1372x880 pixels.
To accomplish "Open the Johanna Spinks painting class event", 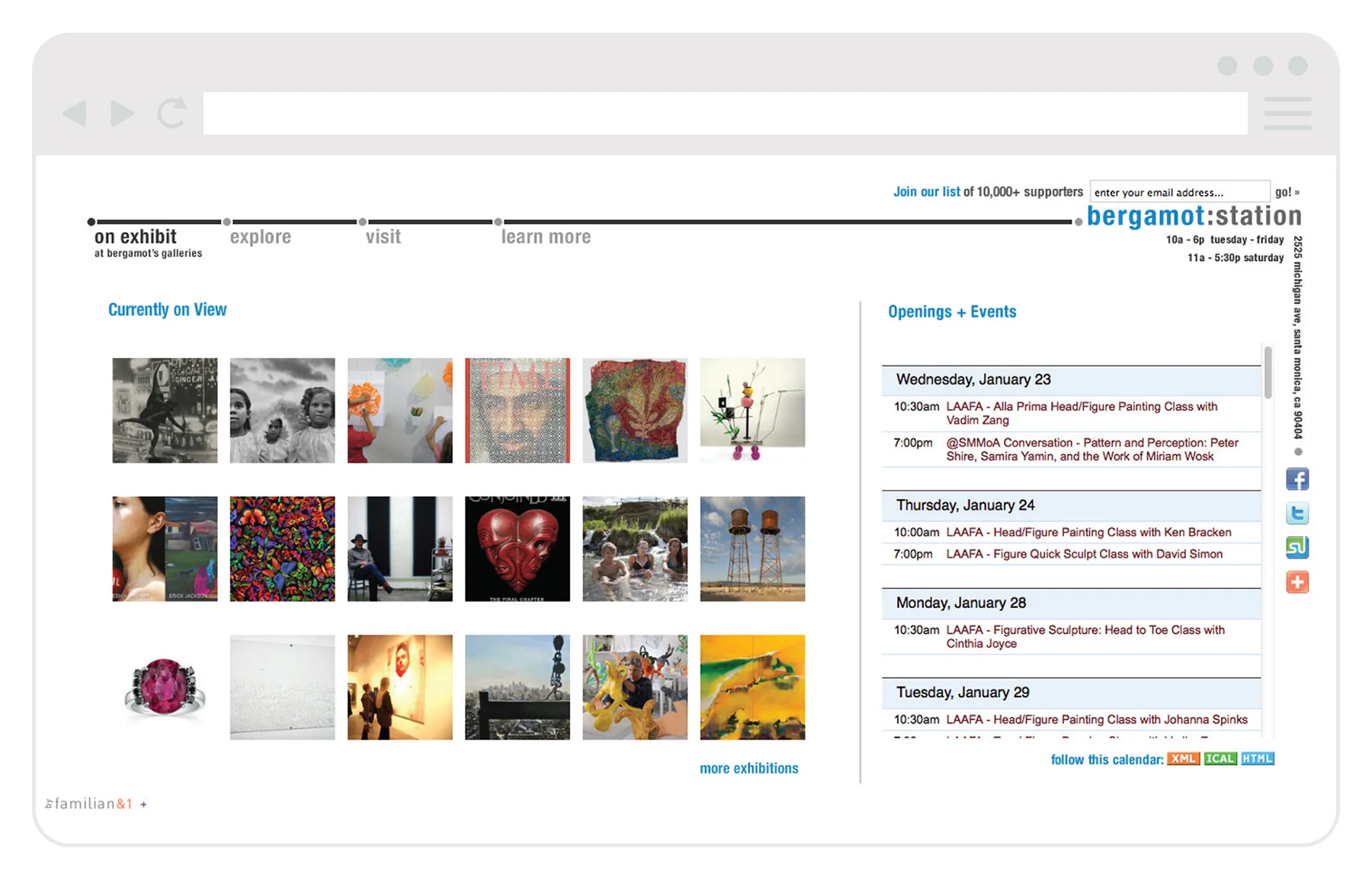I will click(1097, 719).
